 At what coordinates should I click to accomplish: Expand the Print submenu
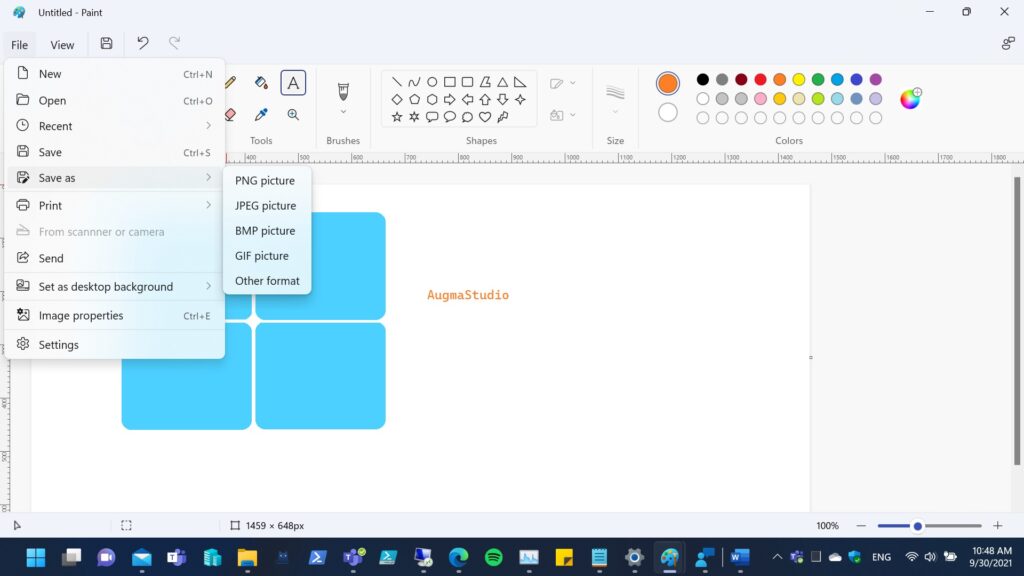pyautogui.click(x=112, y=205)
